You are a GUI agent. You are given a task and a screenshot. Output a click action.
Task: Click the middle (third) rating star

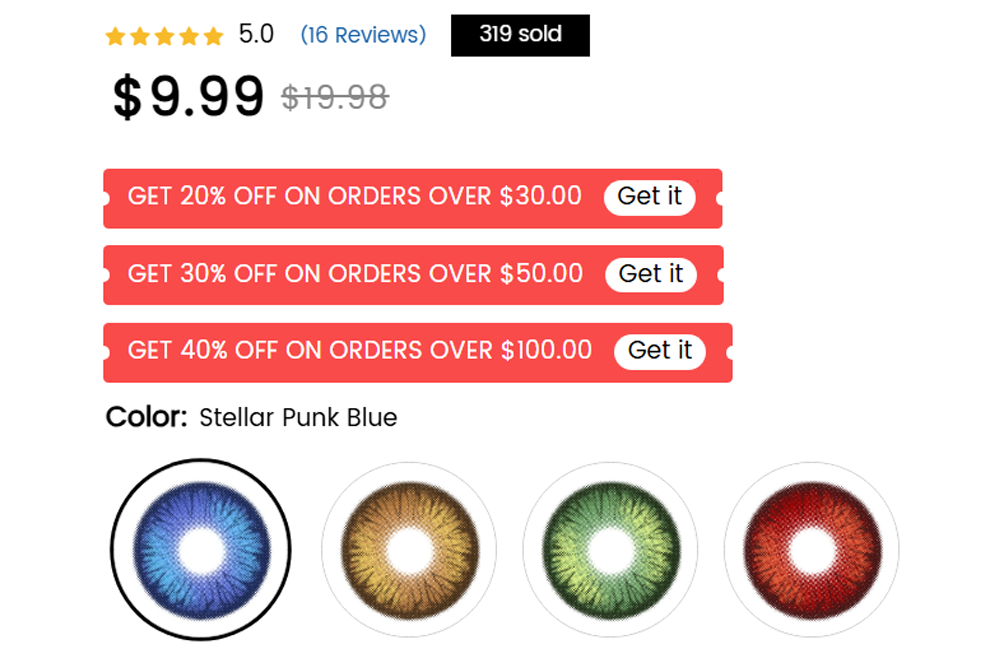point(165,36)
